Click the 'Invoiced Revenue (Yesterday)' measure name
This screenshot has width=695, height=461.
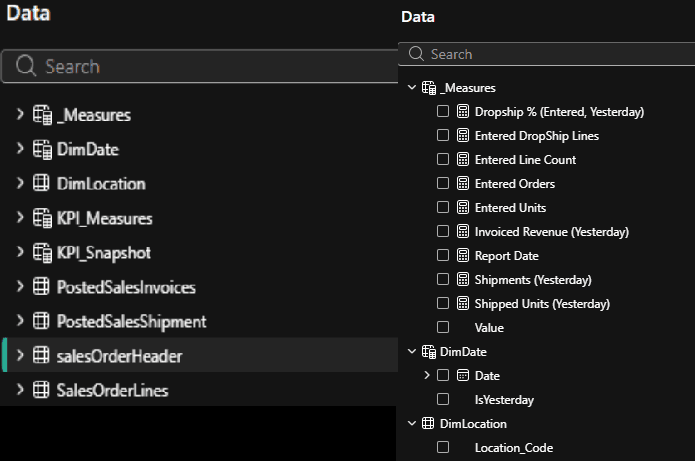[552, 232]
